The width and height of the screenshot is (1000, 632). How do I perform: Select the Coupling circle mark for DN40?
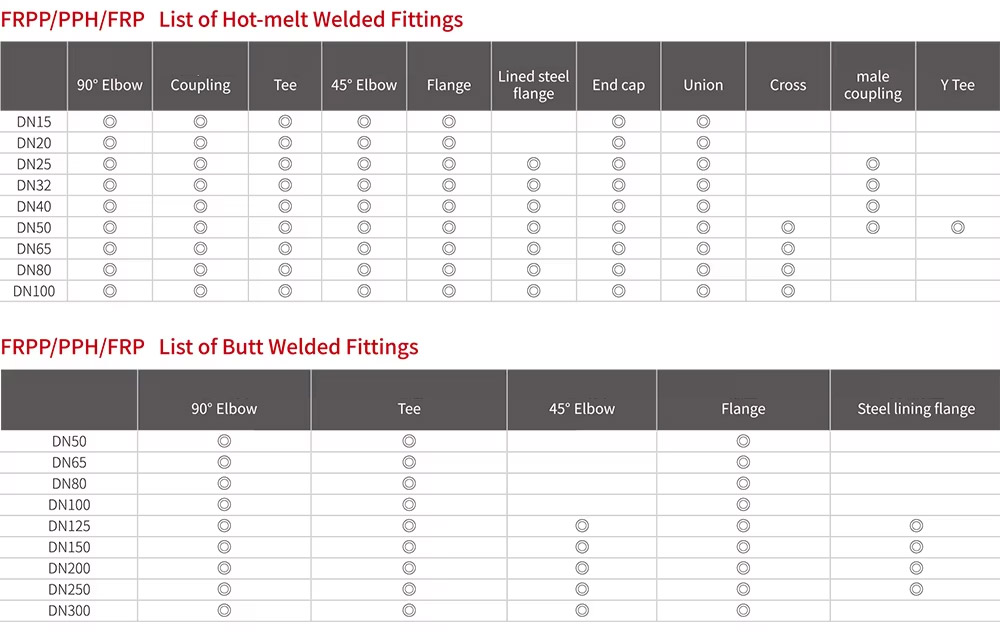point(200,206)
